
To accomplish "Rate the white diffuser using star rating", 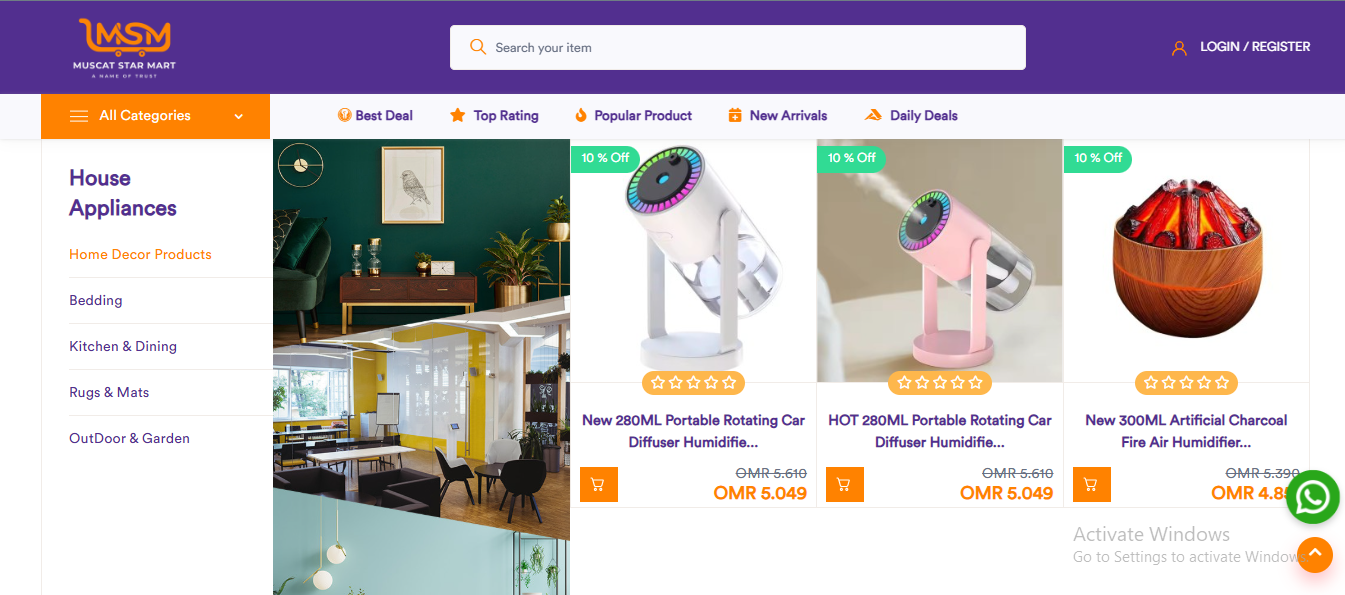I will tap(693, 382).
